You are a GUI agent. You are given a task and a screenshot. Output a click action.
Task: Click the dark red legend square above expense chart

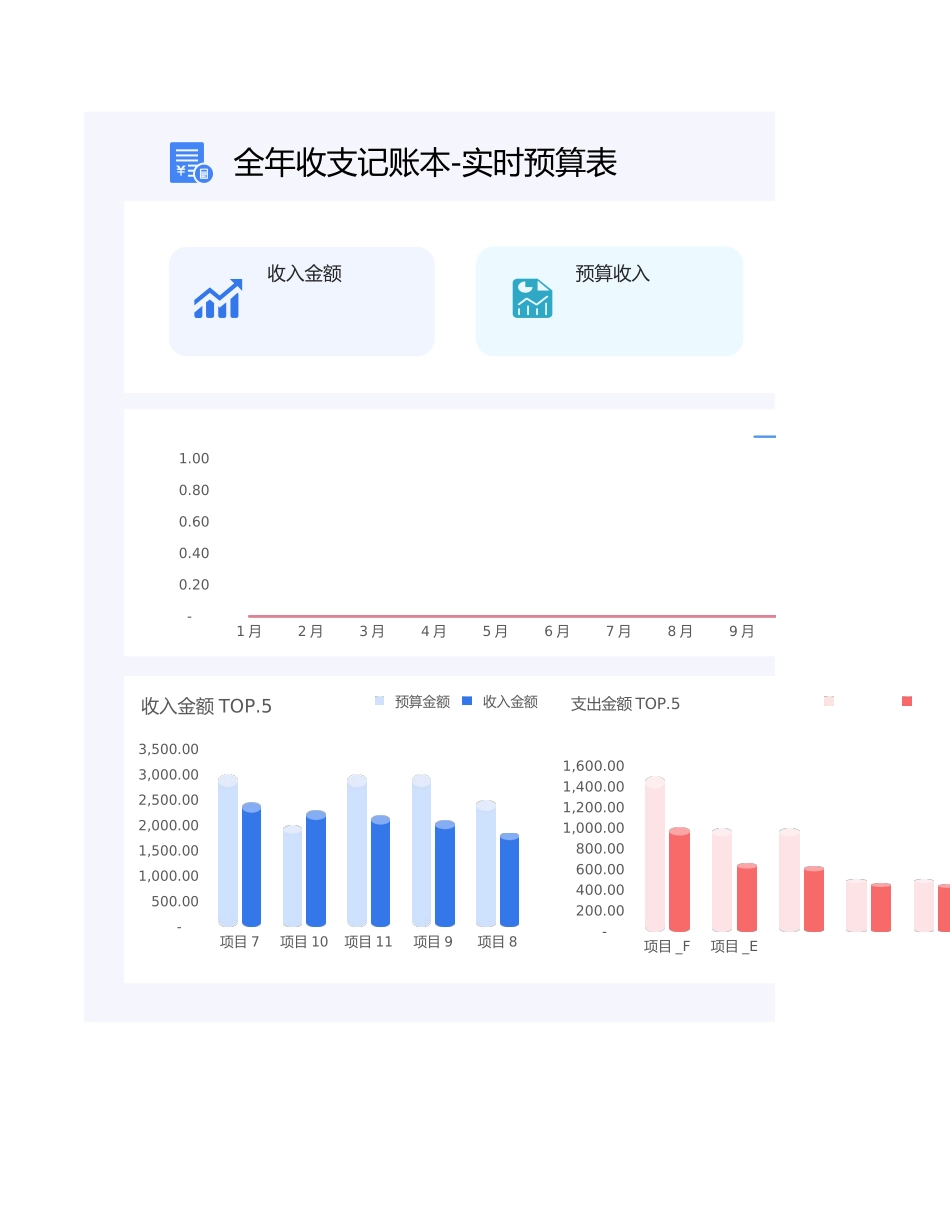pyautogui.click(x=907, y=701)
